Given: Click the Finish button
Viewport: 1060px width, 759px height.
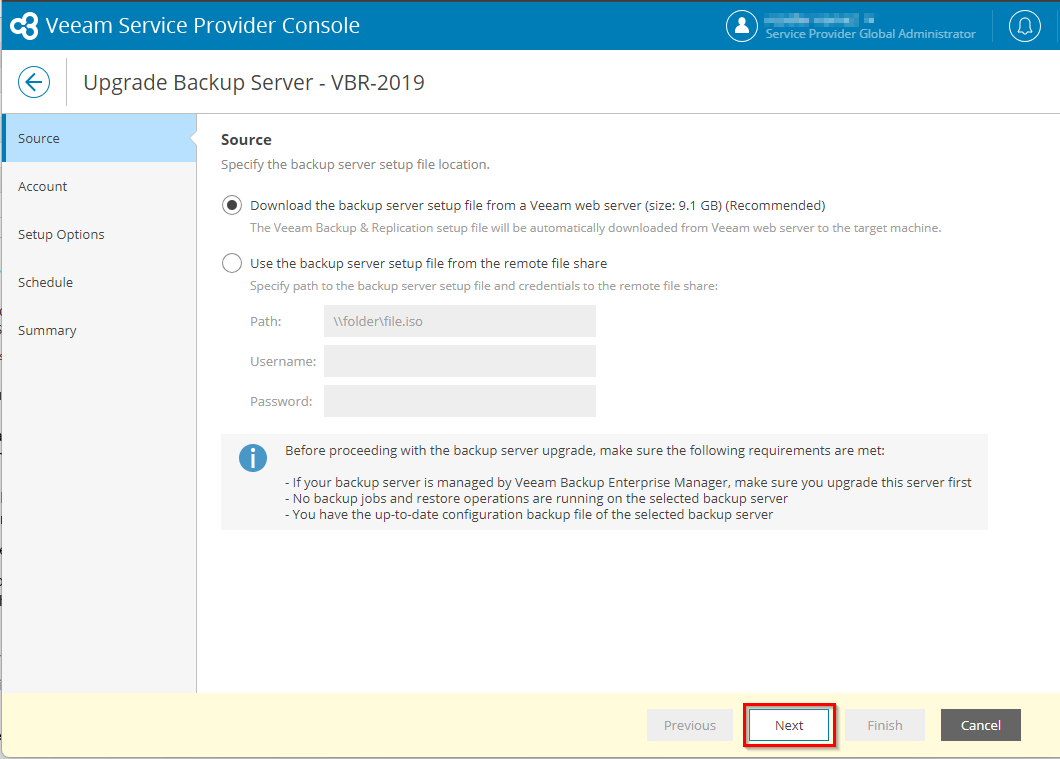Looking at the screenshot, I should coord(885,725).
